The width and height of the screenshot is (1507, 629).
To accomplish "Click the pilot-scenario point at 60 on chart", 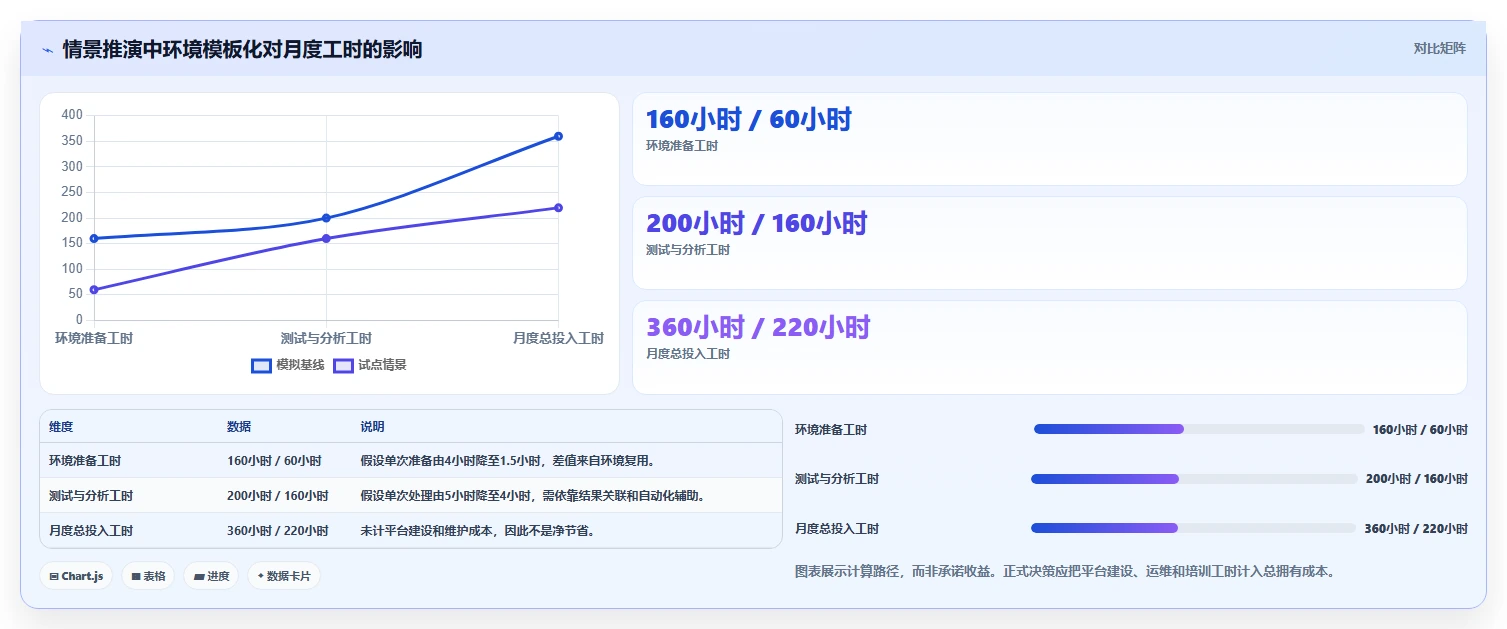I will pos(94,290).
